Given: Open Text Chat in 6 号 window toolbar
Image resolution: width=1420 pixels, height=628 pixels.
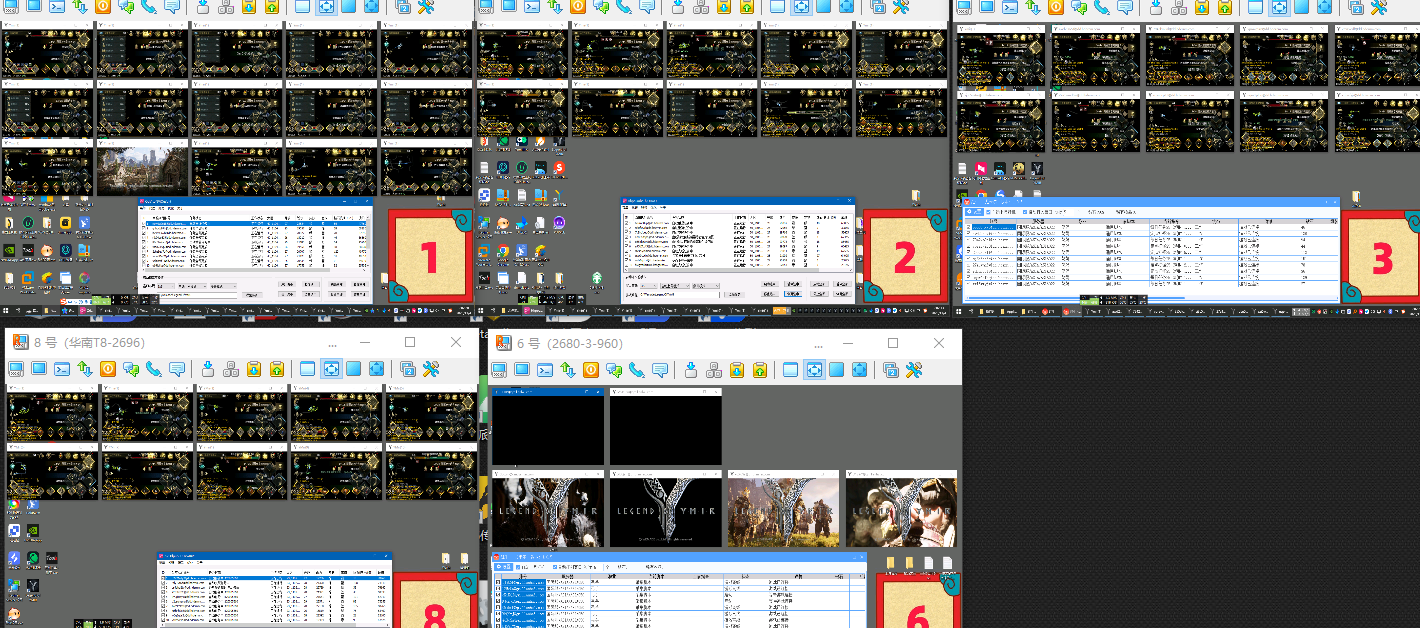Looking at the screenshot, I should 613,370.
